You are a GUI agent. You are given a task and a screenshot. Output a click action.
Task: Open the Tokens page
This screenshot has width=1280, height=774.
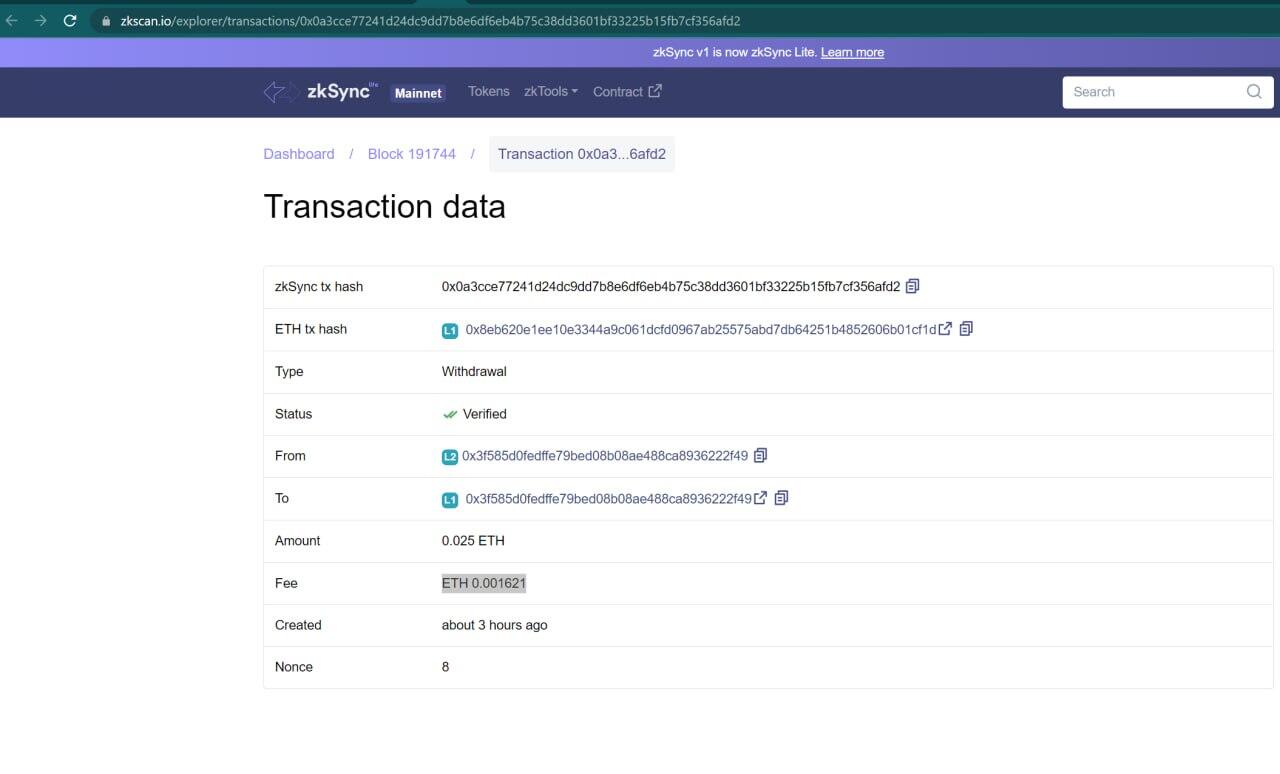pos(489,91)
